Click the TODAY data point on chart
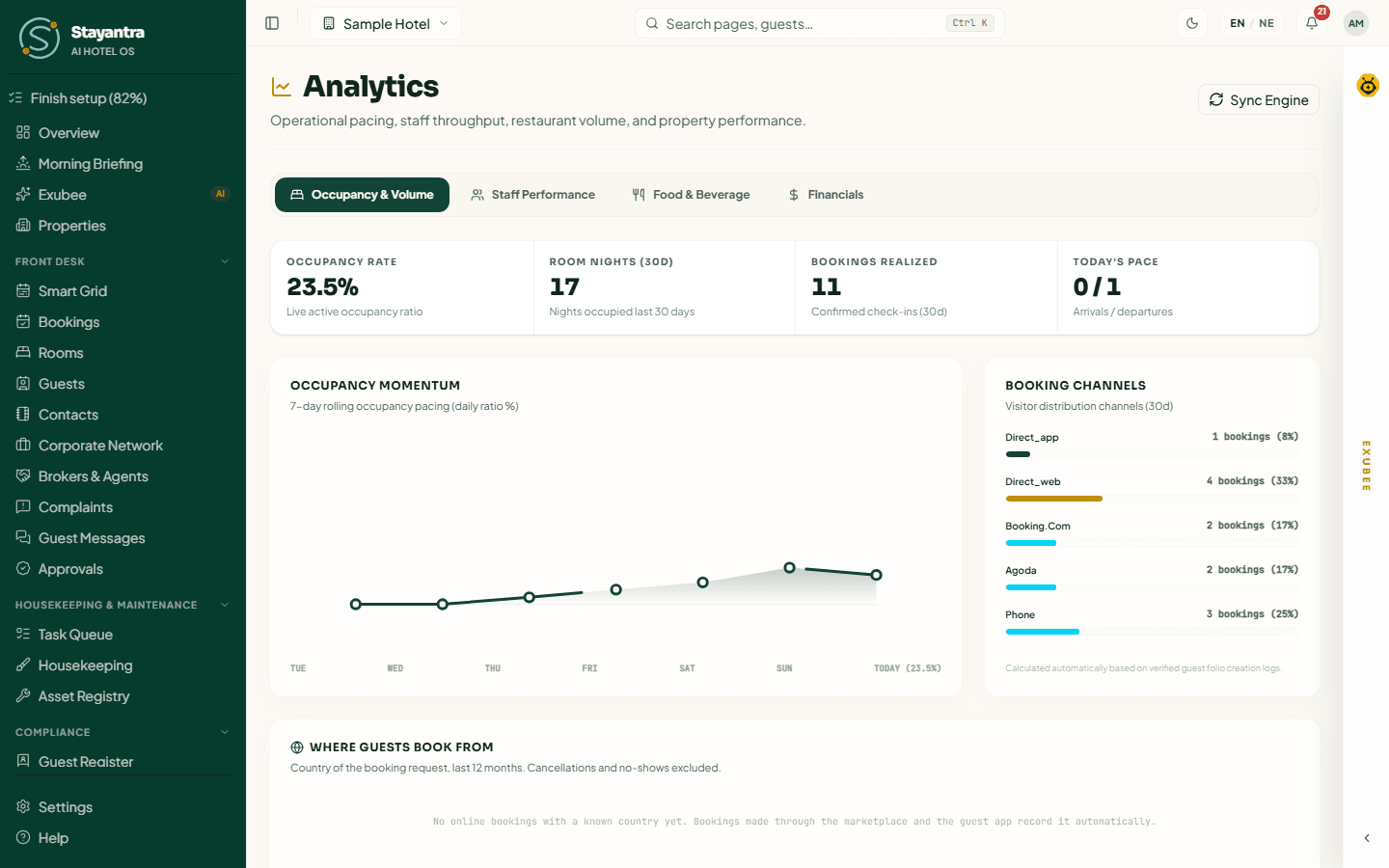Screen dimensions: 1389x868 pyautogui.click(x=876, y=575)
